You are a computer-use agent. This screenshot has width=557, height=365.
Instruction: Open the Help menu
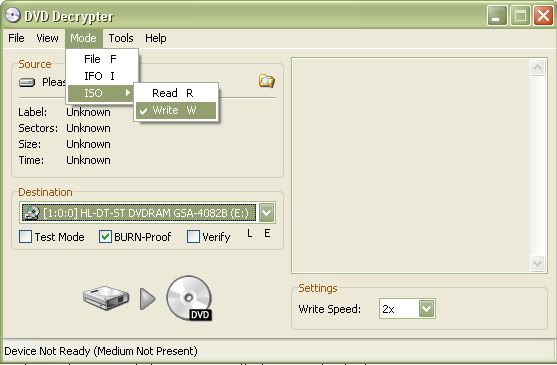tap(156, 38)
